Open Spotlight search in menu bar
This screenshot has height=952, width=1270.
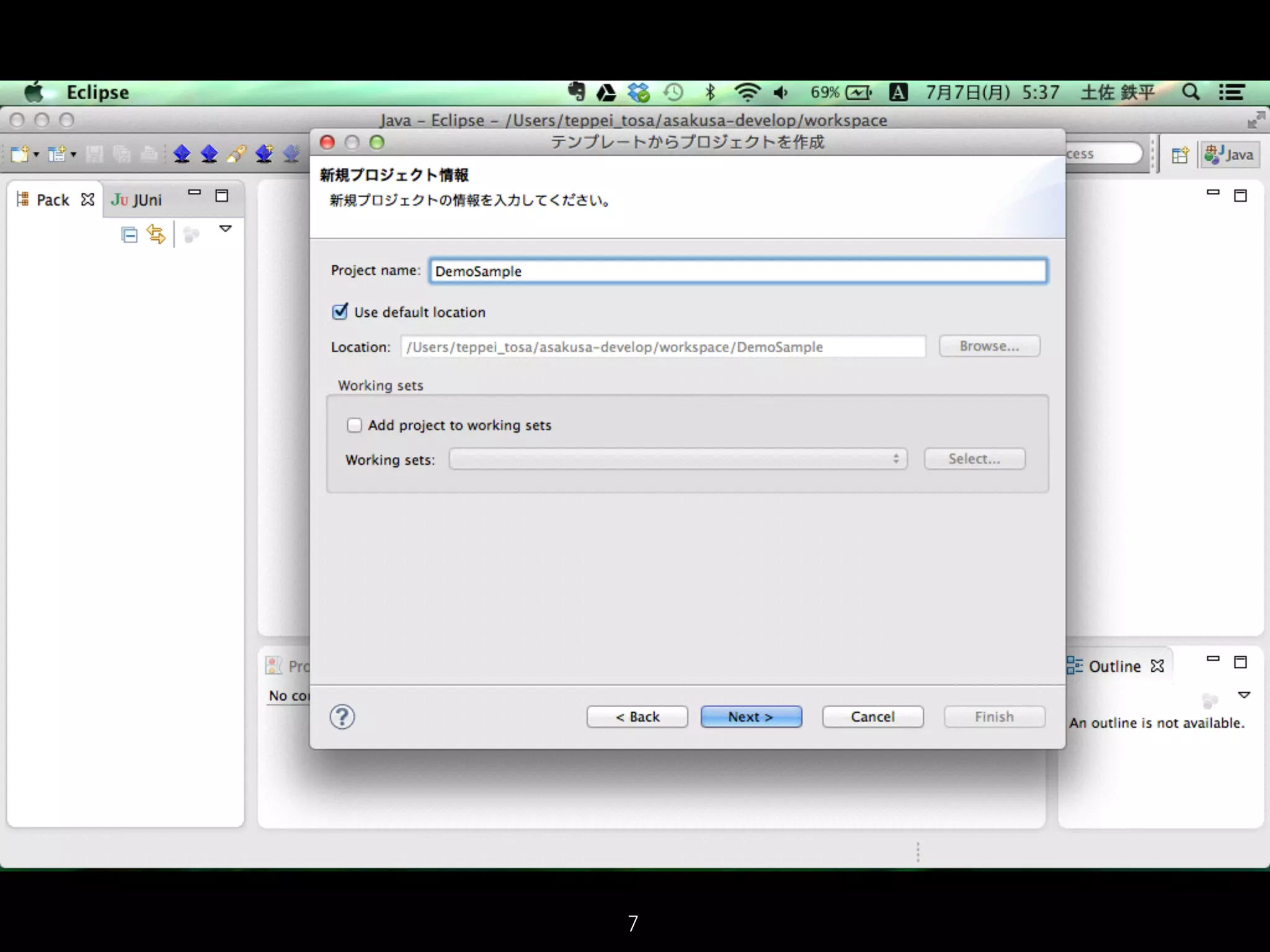1190,92
